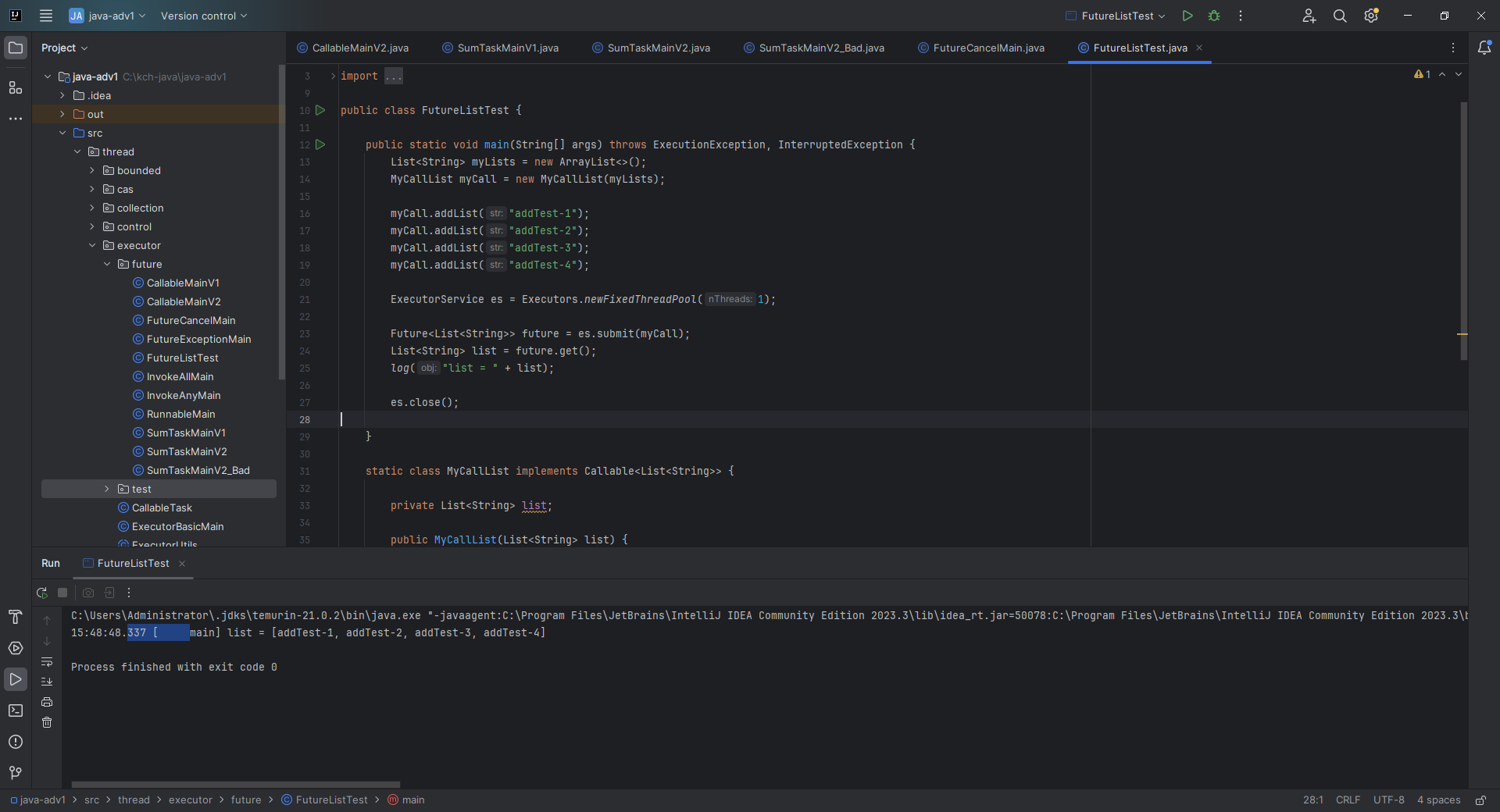Expand the test package

107,489
